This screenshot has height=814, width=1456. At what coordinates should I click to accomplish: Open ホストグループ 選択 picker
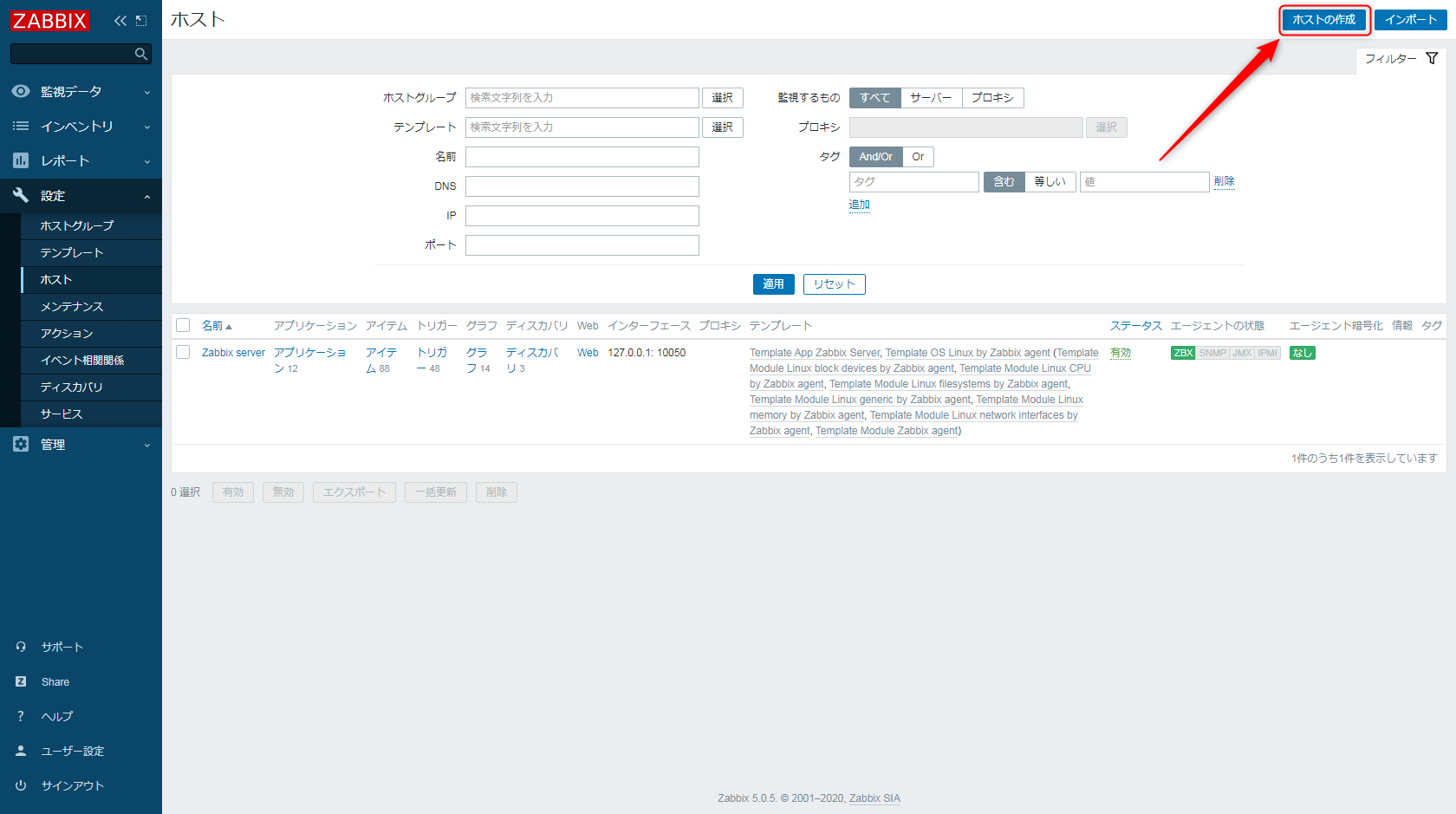pyautogui.click(x=723, y=98)
